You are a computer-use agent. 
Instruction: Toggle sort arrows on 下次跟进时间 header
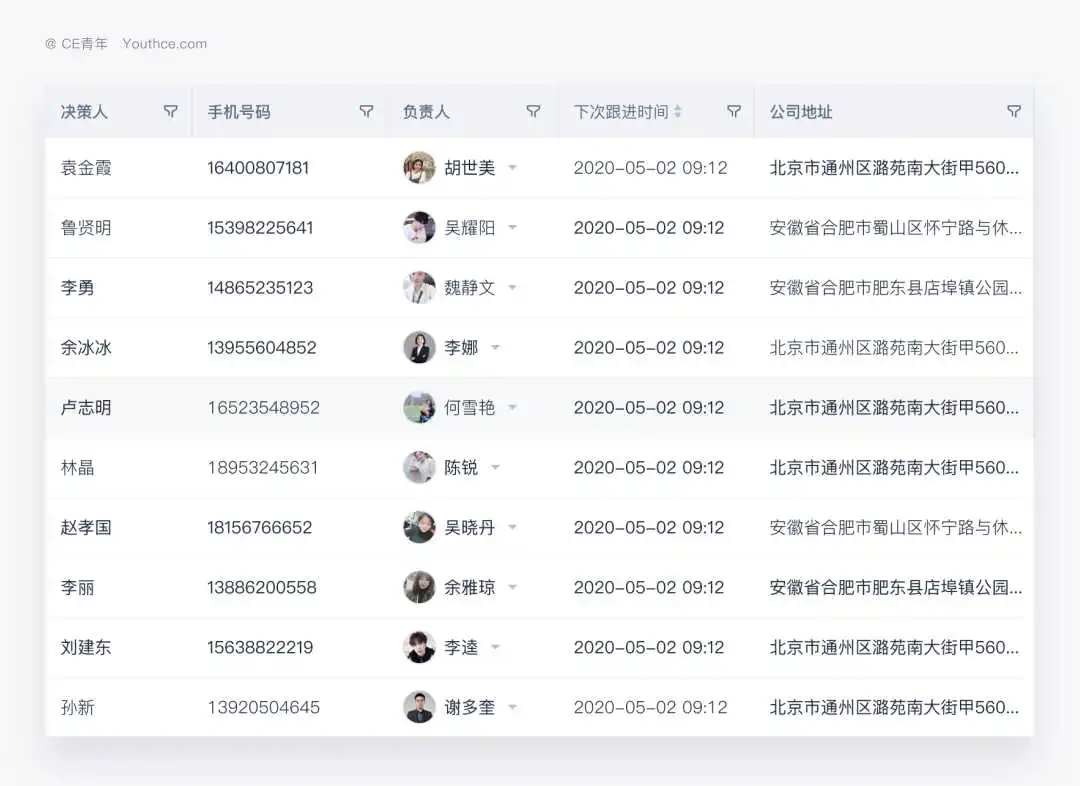pyautogui.click(x=678, y=112)
